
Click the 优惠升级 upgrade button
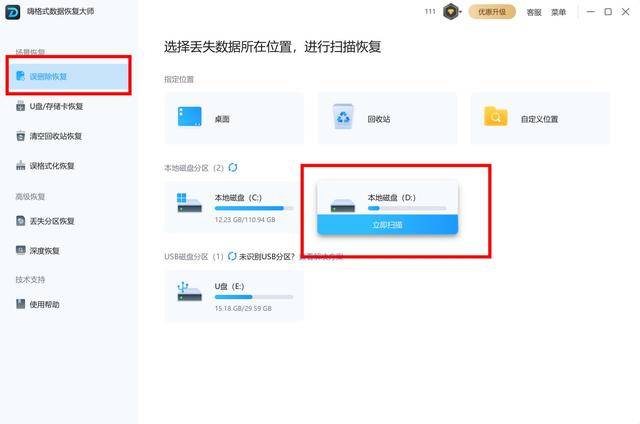click(x=490, y=13)
